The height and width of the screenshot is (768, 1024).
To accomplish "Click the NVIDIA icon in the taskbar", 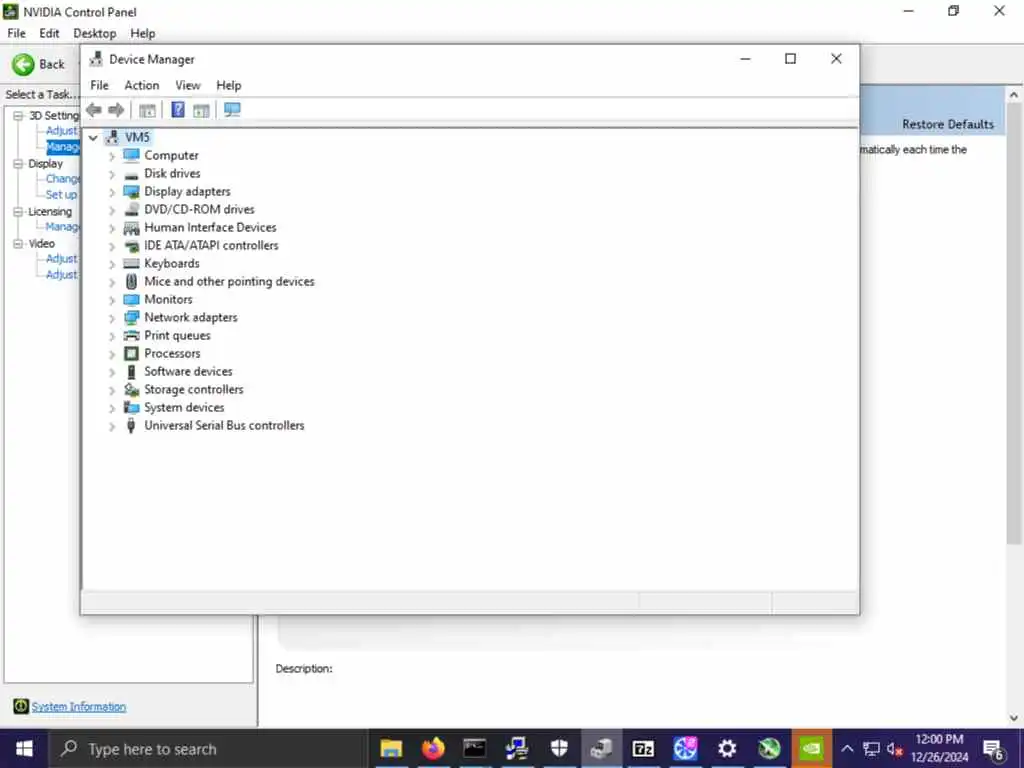I will tap(810, 748).
